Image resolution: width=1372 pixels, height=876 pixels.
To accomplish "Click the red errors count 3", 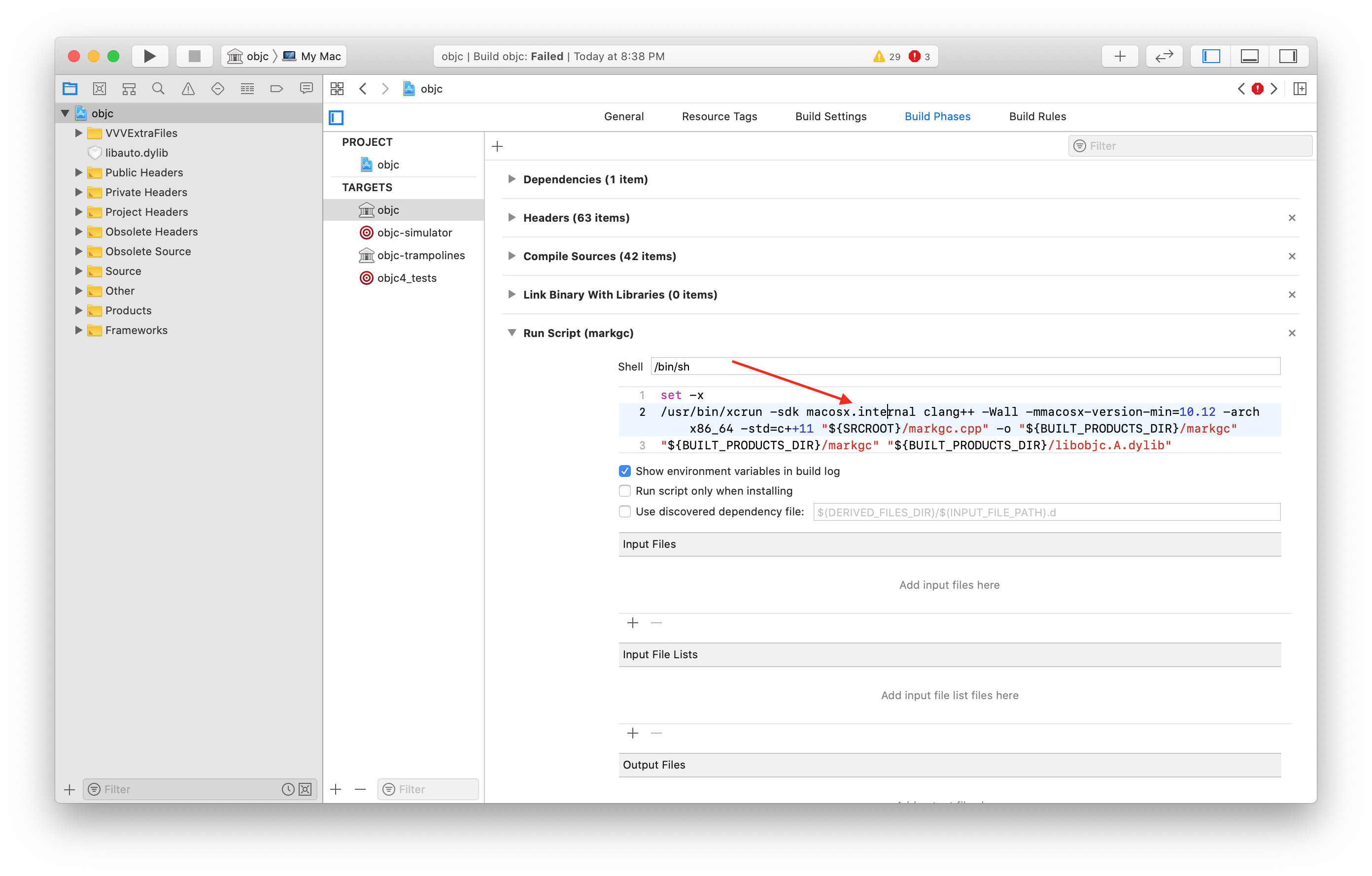I will point(920,56).
